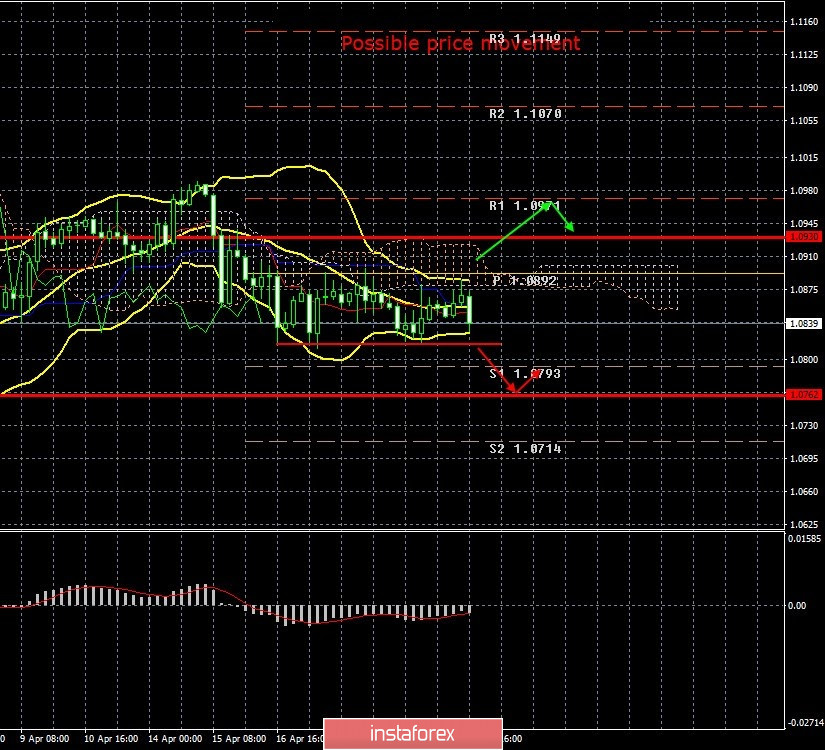
Task: Click the S1 1.0793 support label
Action: pyautogui.click(x=525, y=374)
